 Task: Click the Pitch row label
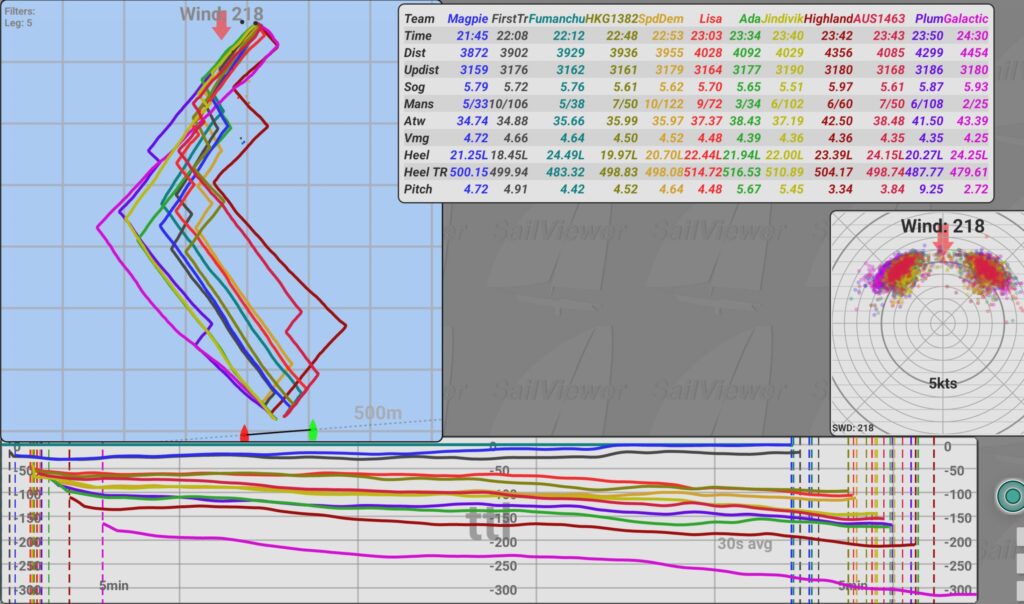[418, 189]
